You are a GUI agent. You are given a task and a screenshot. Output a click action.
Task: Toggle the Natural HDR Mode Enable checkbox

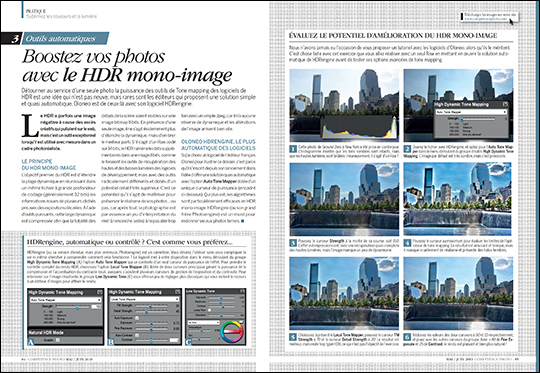pos(58,340)
